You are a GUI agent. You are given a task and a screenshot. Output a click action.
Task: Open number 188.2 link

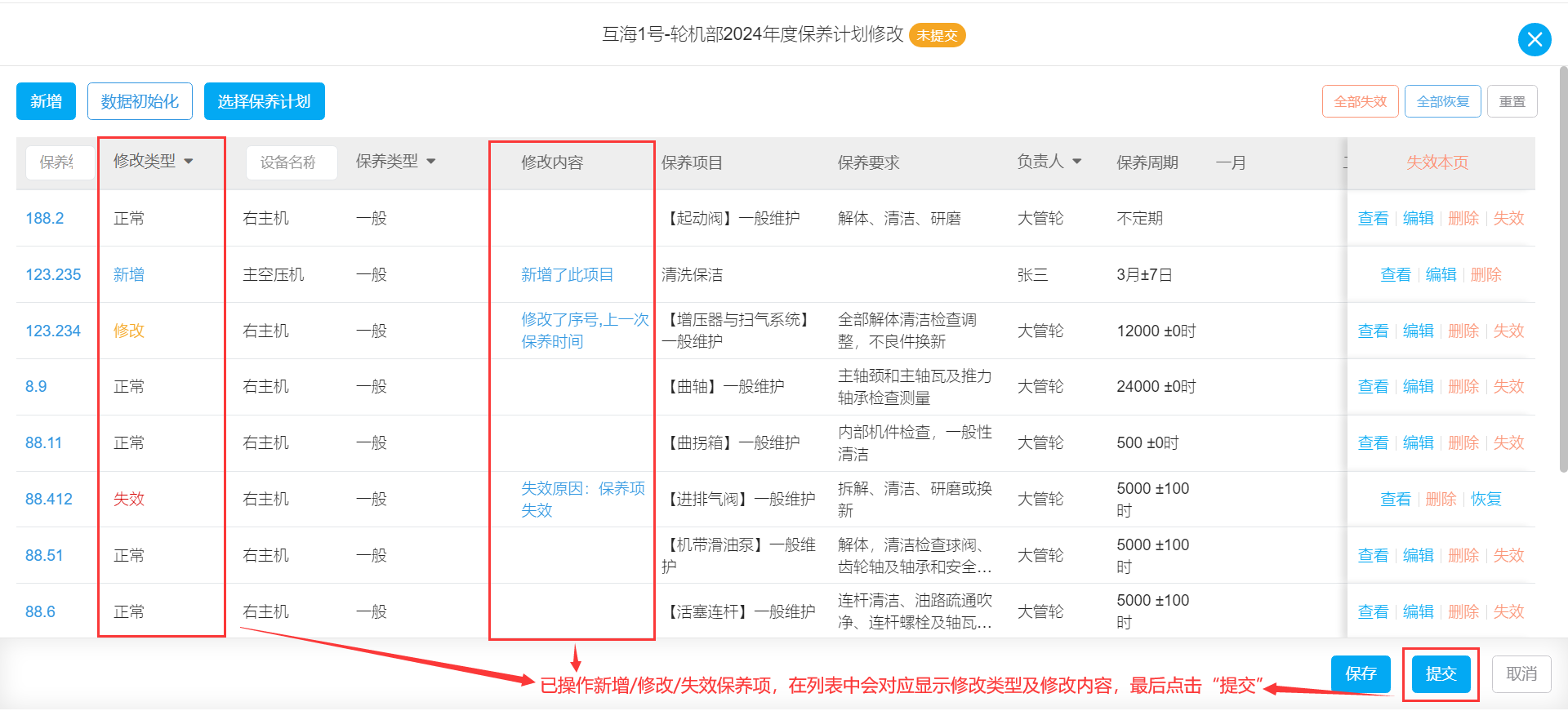[44, 218]
